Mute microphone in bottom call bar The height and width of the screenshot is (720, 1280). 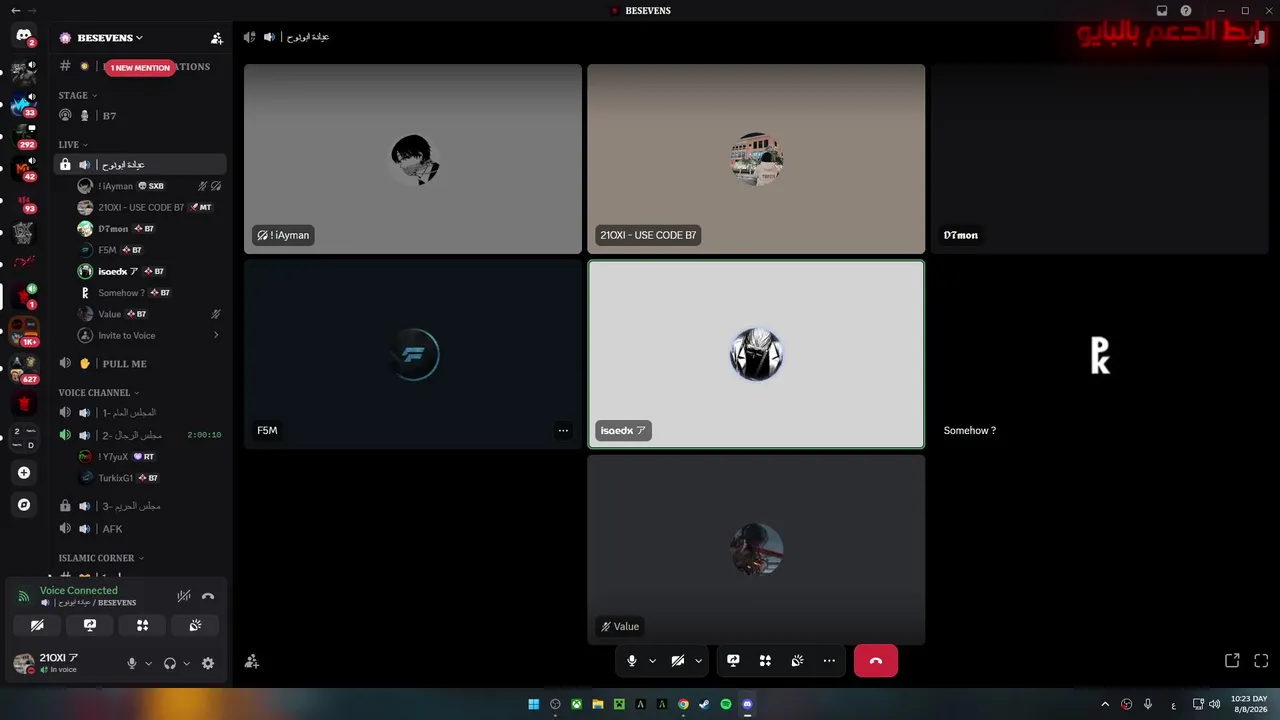point(632,661)
